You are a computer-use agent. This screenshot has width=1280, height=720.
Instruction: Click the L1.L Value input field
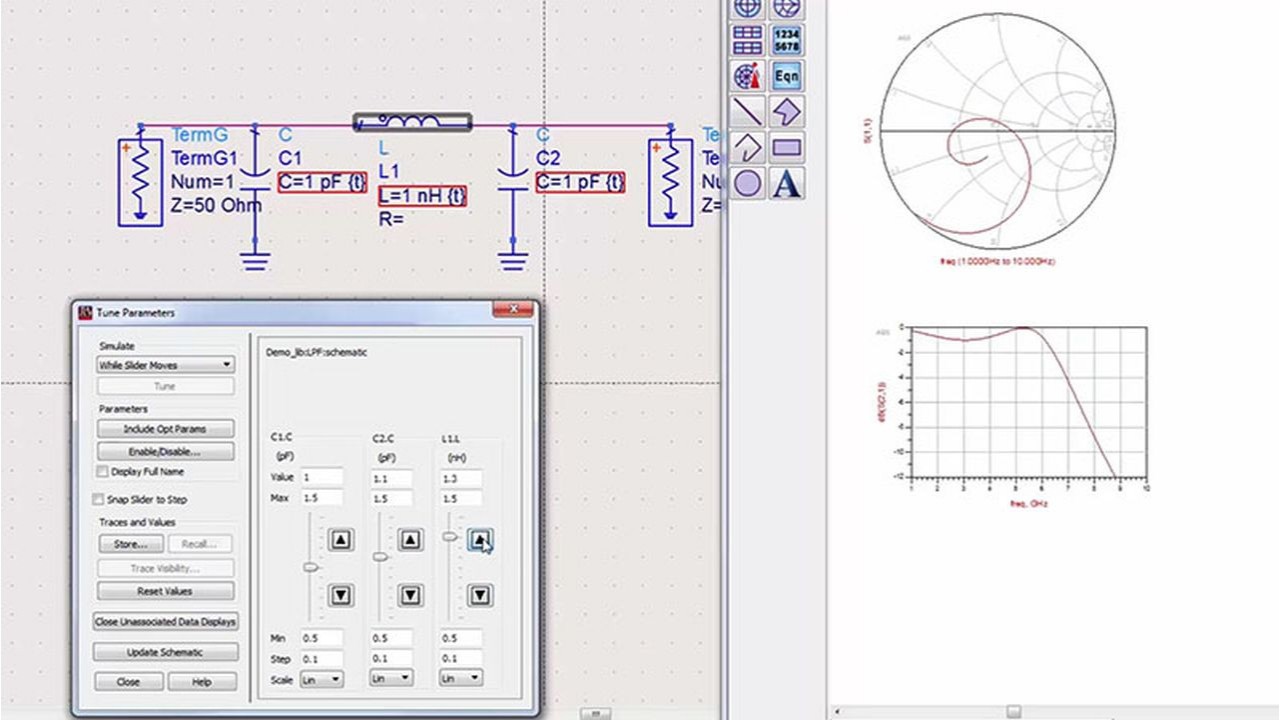click(460, 478)
